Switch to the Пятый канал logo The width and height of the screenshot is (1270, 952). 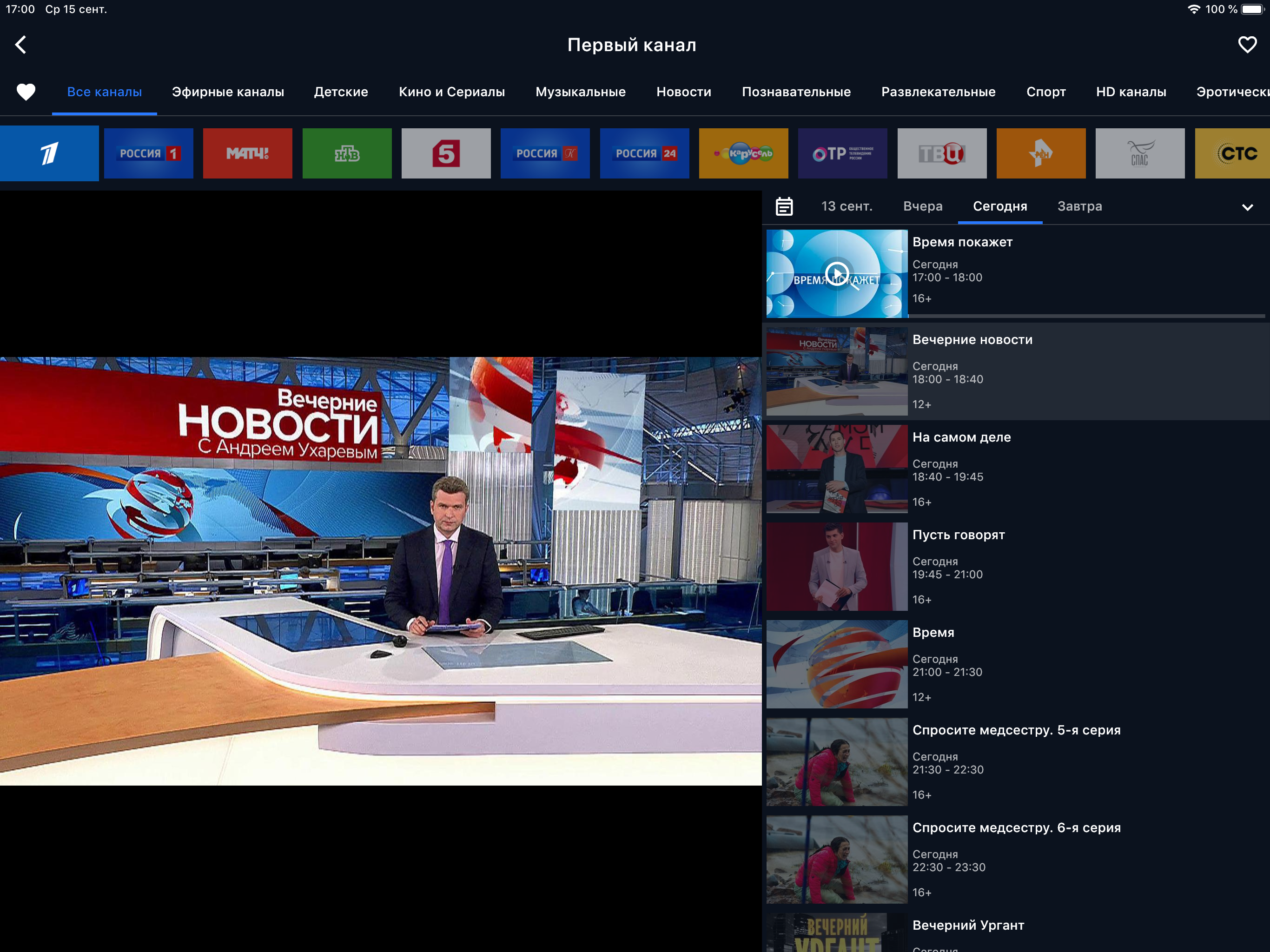click(446, 153)
